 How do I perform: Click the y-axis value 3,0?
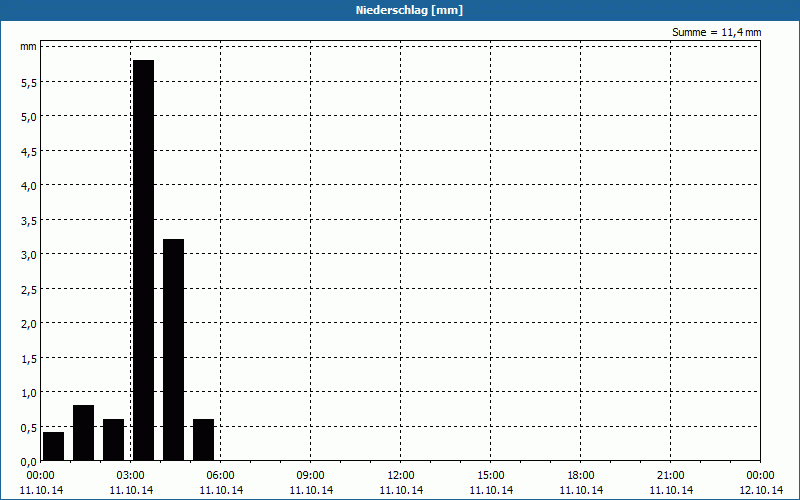click(29, 255)
